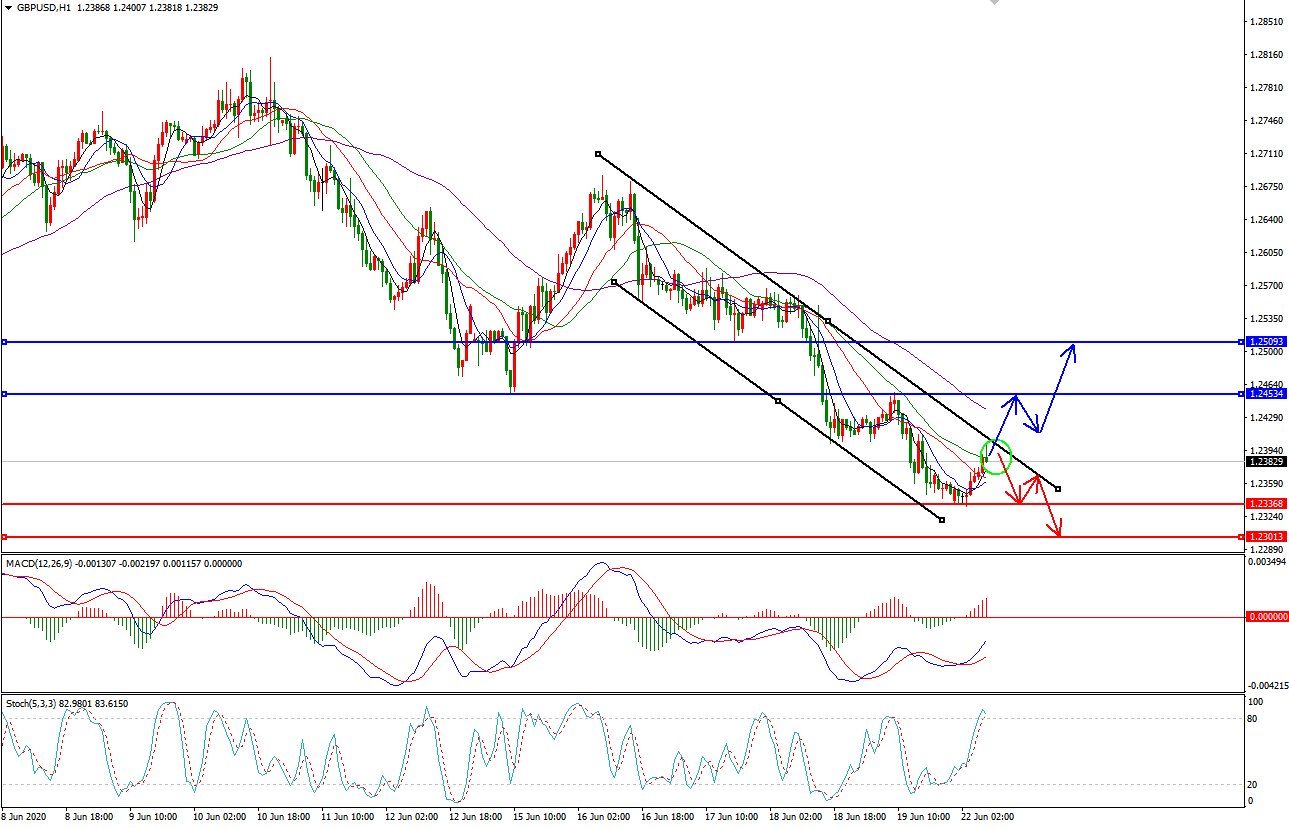Click the 18 Jun 18:00 time label
Image resolution: width=1289 pixels, height=828 pixels.
coord(859,817)
